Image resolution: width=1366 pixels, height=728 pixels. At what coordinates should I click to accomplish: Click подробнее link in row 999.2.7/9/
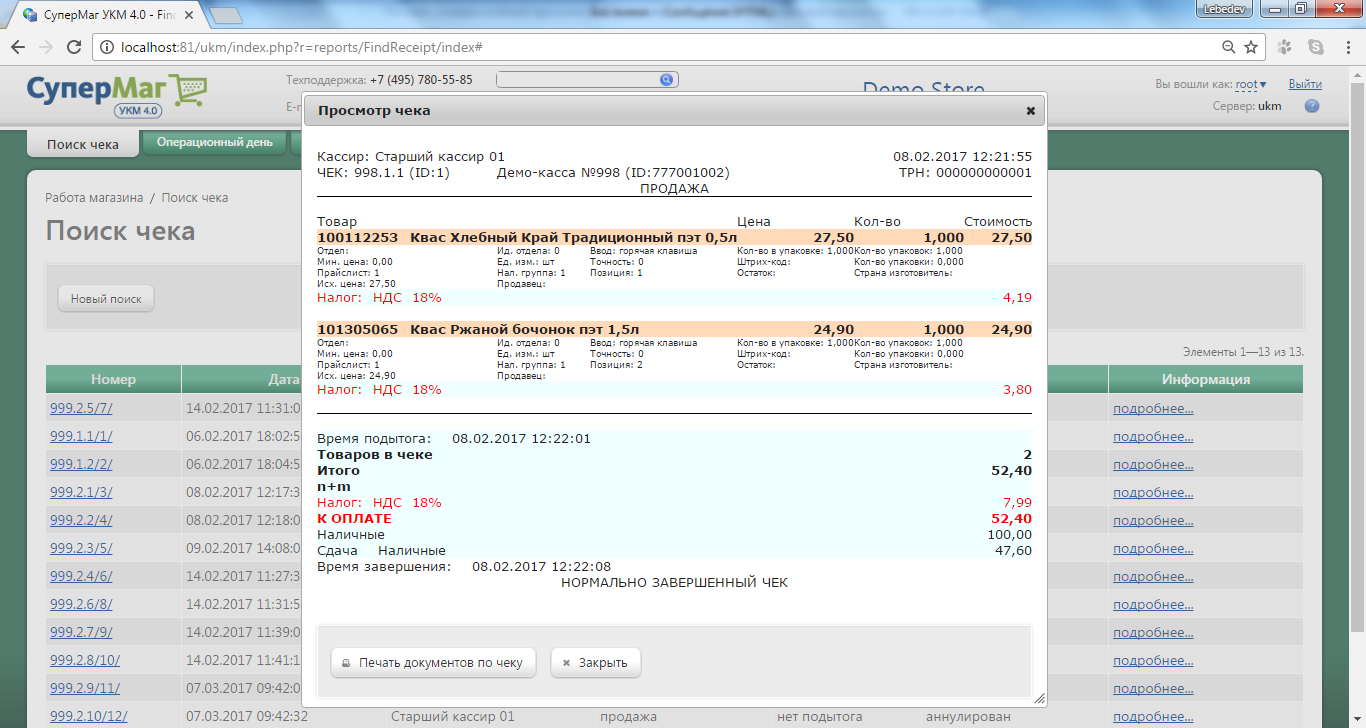[1153, 632]
